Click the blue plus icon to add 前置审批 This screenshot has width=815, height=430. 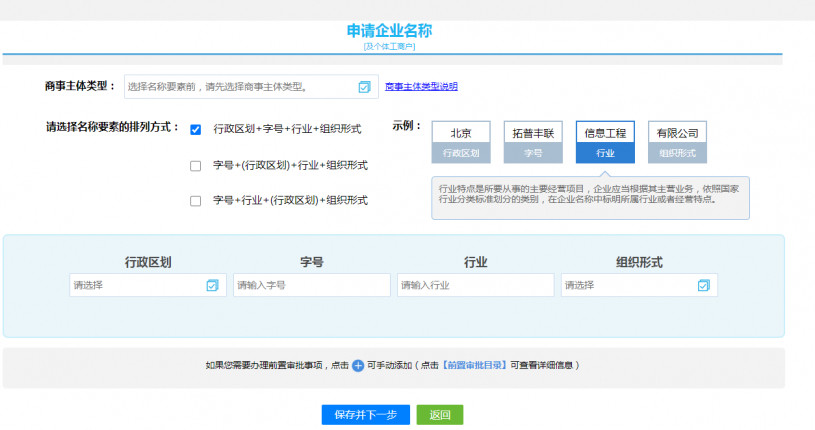point(358,366)
